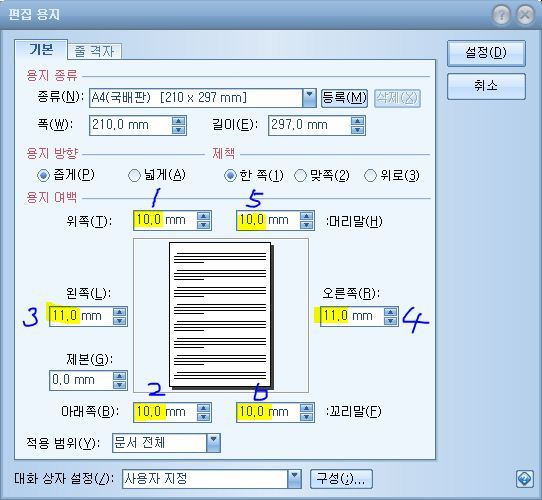This screenshot has height=500, width=542.
Task: Increase 왼쪽(L) left margin with up arrow
Action: click(120, 312)
